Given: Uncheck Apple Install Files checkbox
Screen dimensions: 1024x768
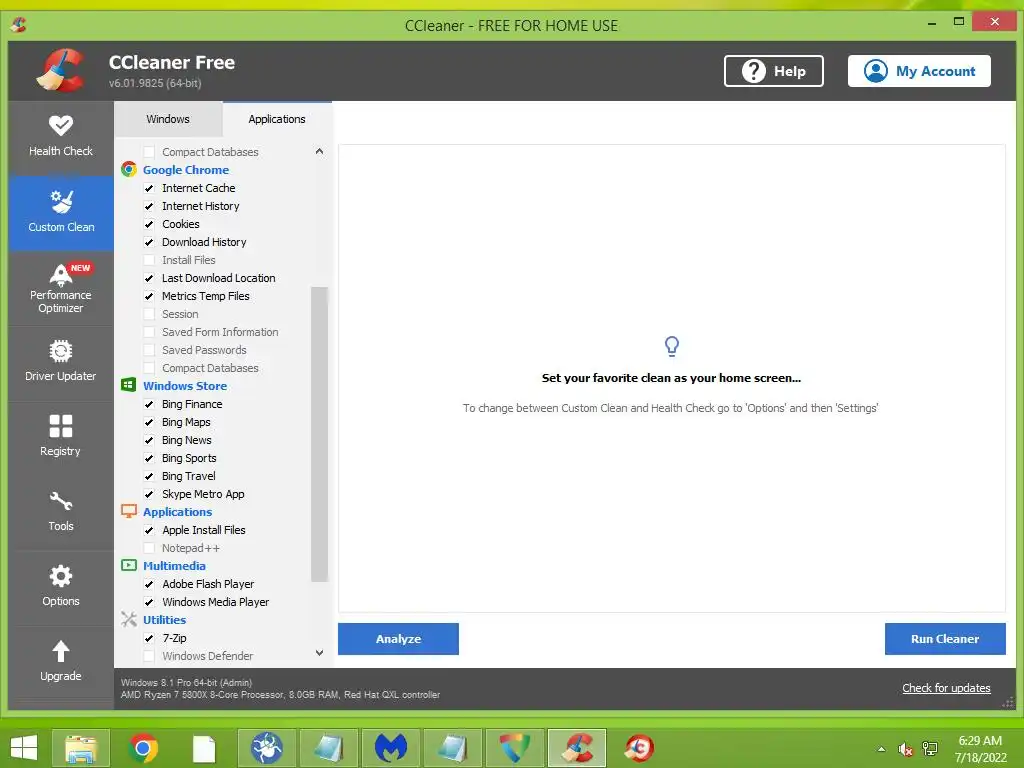Looking at the screenshot, I should tap(149, 530).
